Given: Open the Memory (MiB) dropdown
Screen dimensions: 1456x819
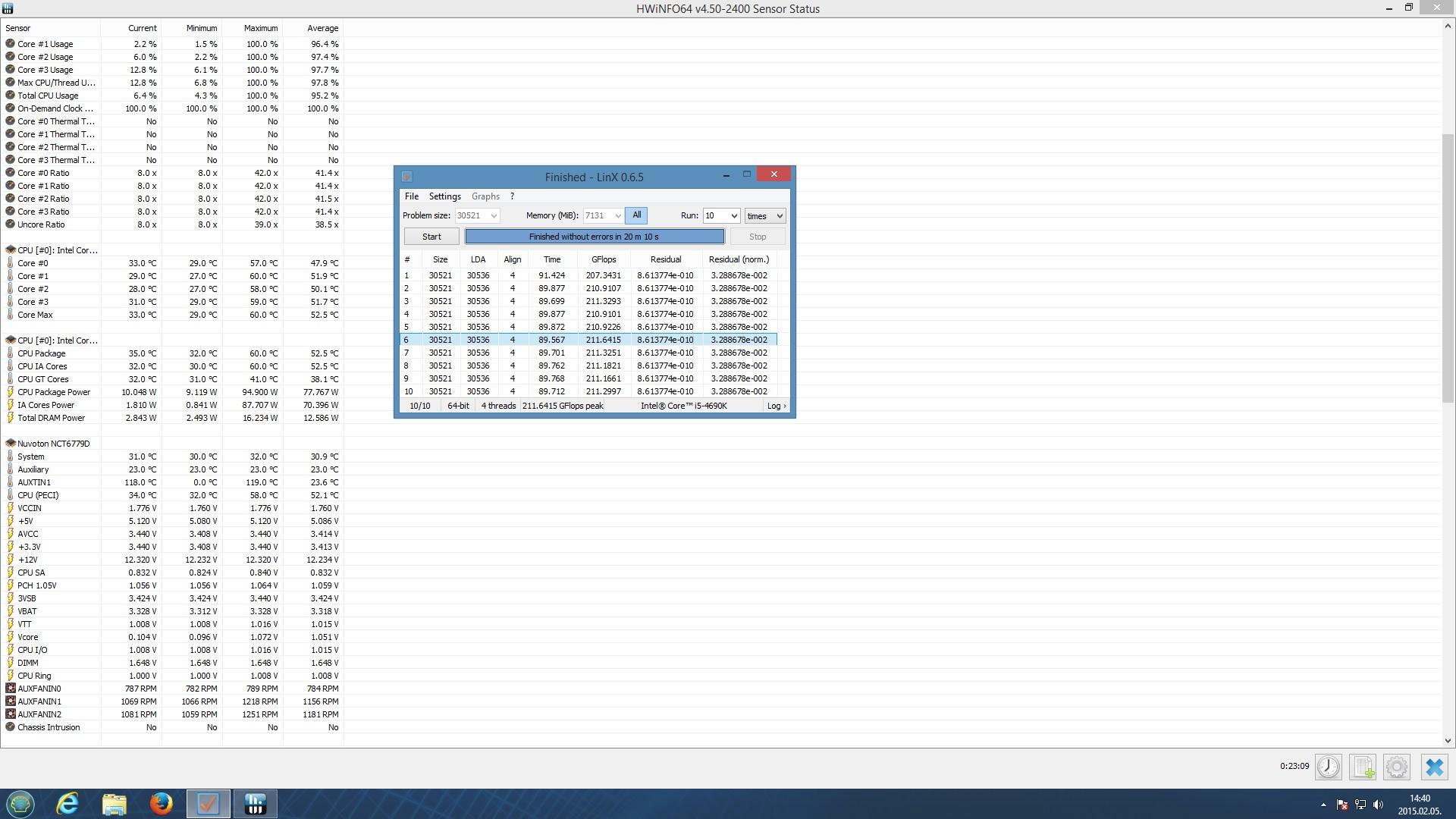Looking at the screenshot, I should click(x=618, y=216).
